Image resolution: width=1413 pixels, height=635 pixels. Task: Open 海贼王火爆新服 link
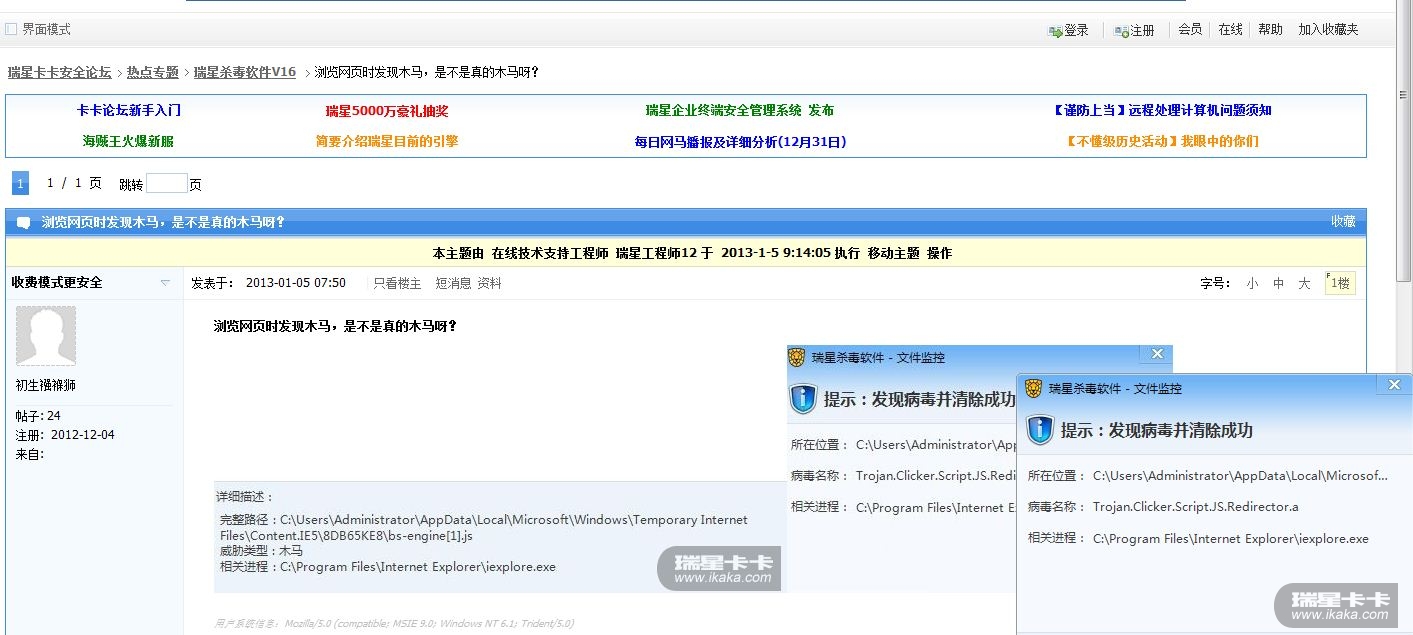pyautogui.click(x=128, y=142)
